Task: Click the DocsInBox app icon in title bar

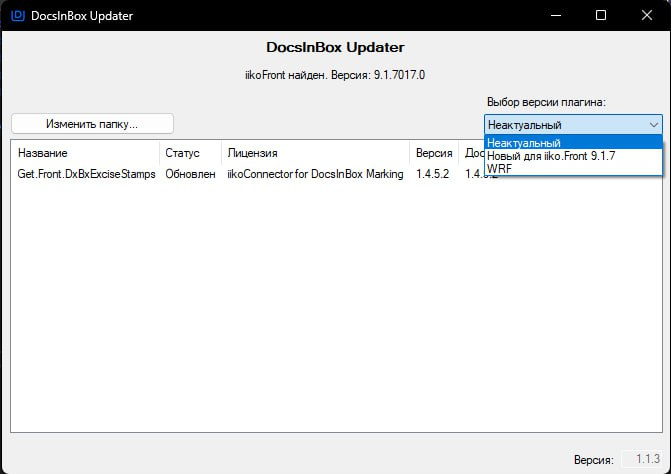Action: coord(17,16)
